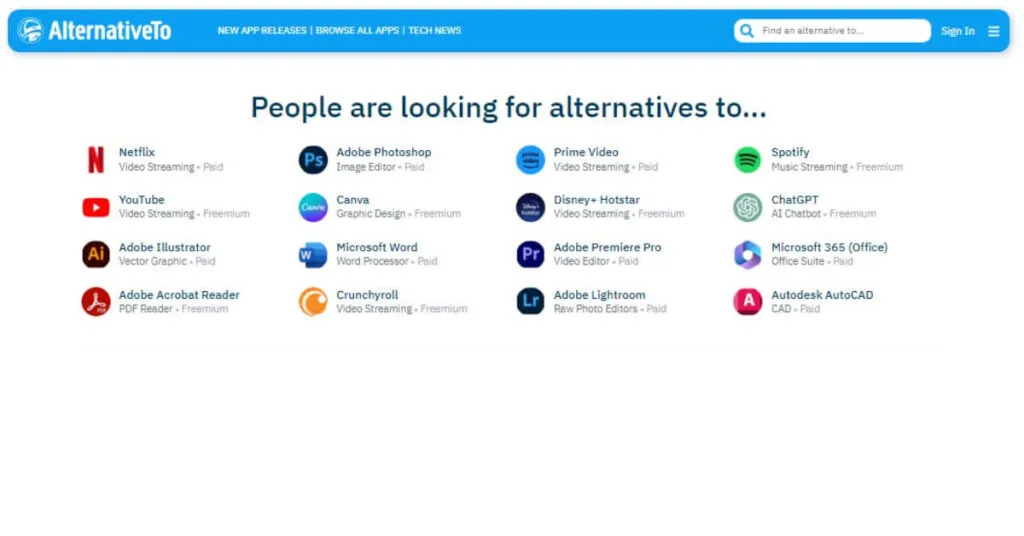Click the Microsoft Word icon
1024x536 pixels.
[313, 255]
